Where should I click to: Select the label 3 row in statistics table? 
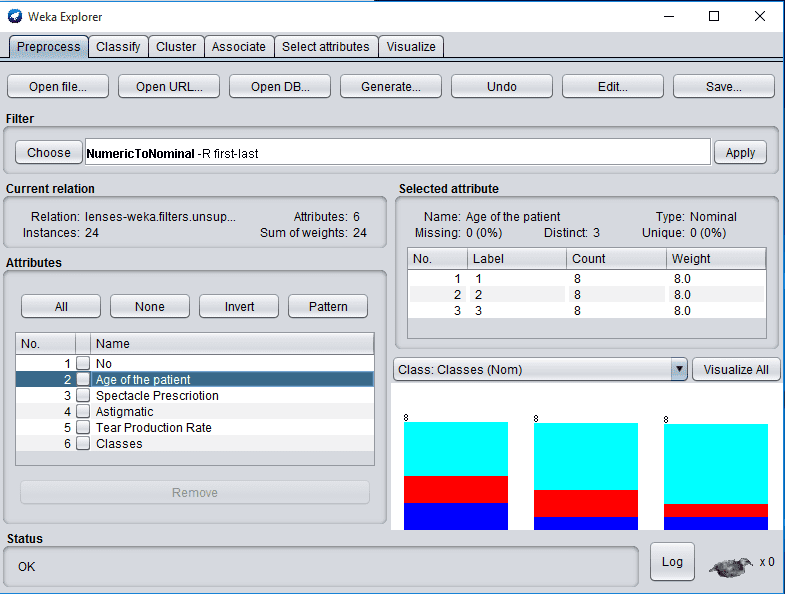pos(587,311)
